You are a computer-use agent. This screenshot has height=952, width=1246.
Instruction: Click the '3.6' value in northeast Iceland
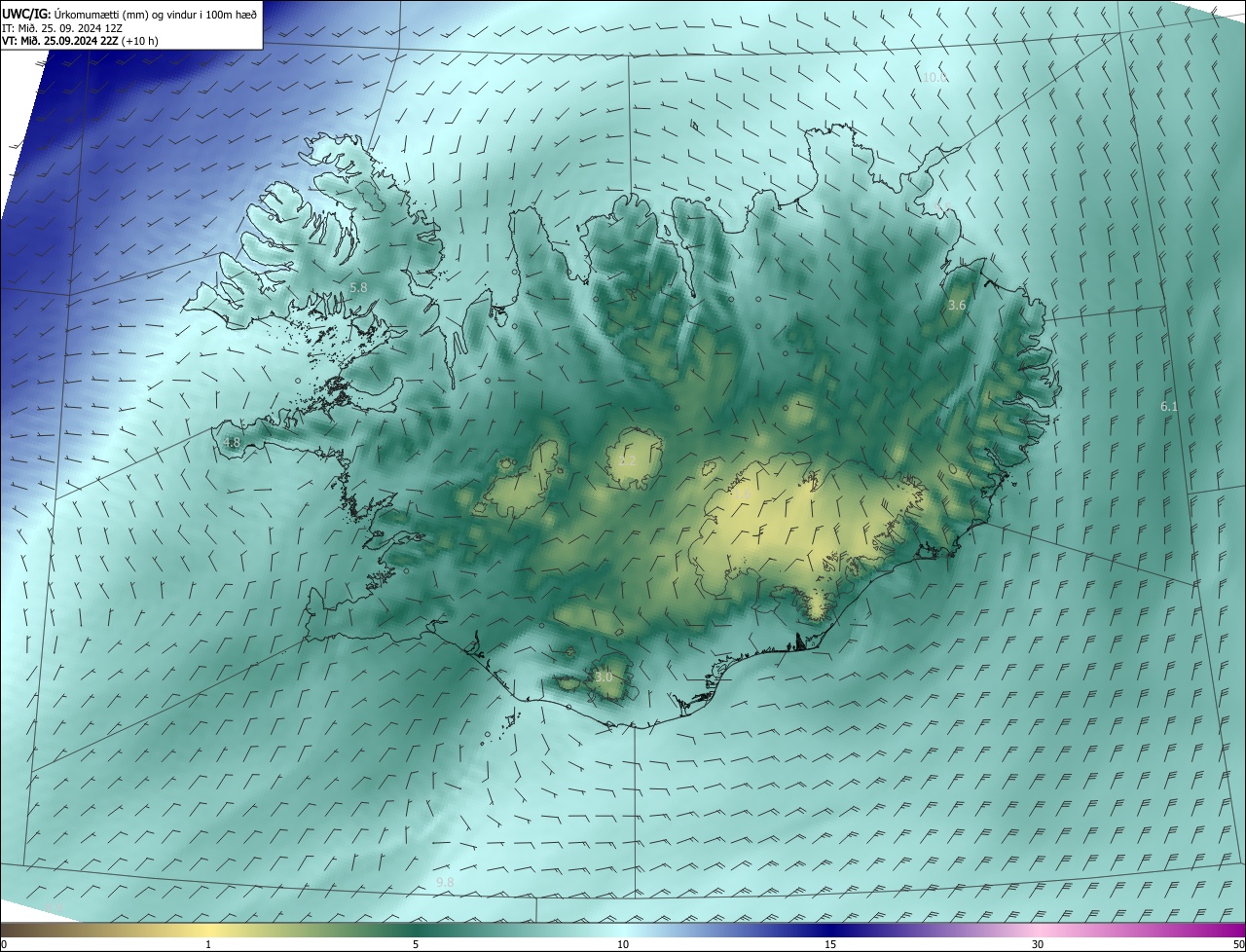[x=957, y=306]
